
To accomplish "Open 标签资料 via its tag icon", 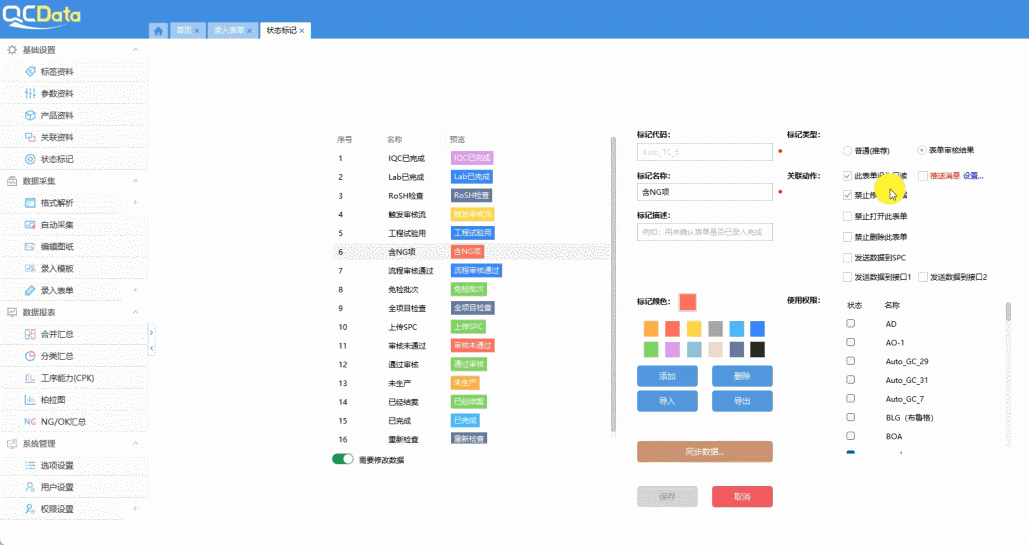I will pyautogui.click(x=31, y=72).
